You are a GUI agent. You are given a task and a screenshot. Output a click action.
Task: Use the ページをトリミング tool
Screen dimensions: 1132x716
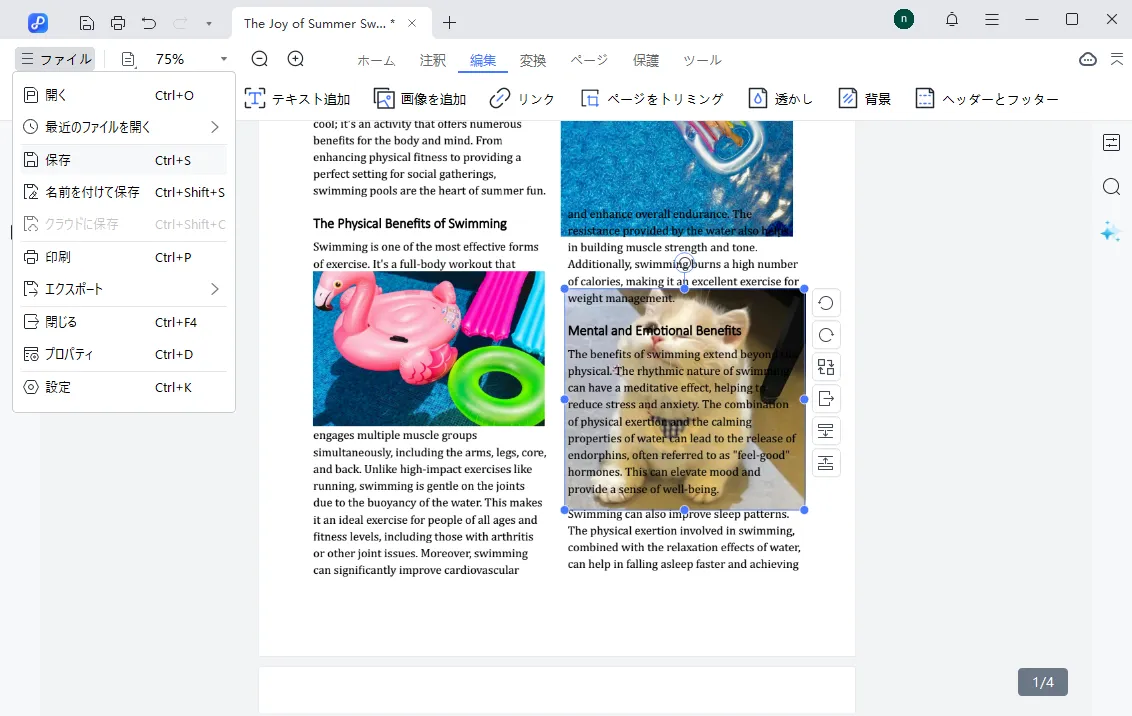652,97
